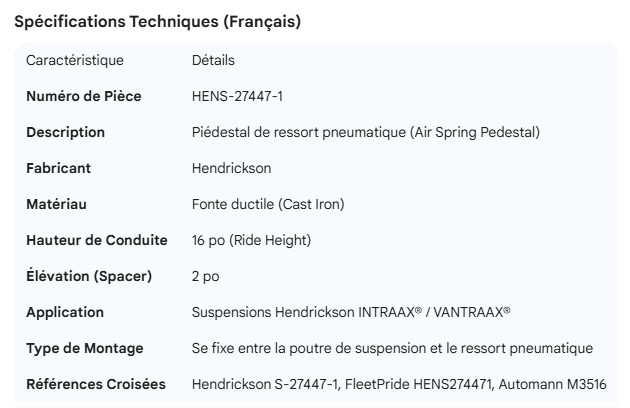Click the "Fonte ductile (Cast Iron)" value
Viewport: 630px width, 408px height.
point(268,204)
